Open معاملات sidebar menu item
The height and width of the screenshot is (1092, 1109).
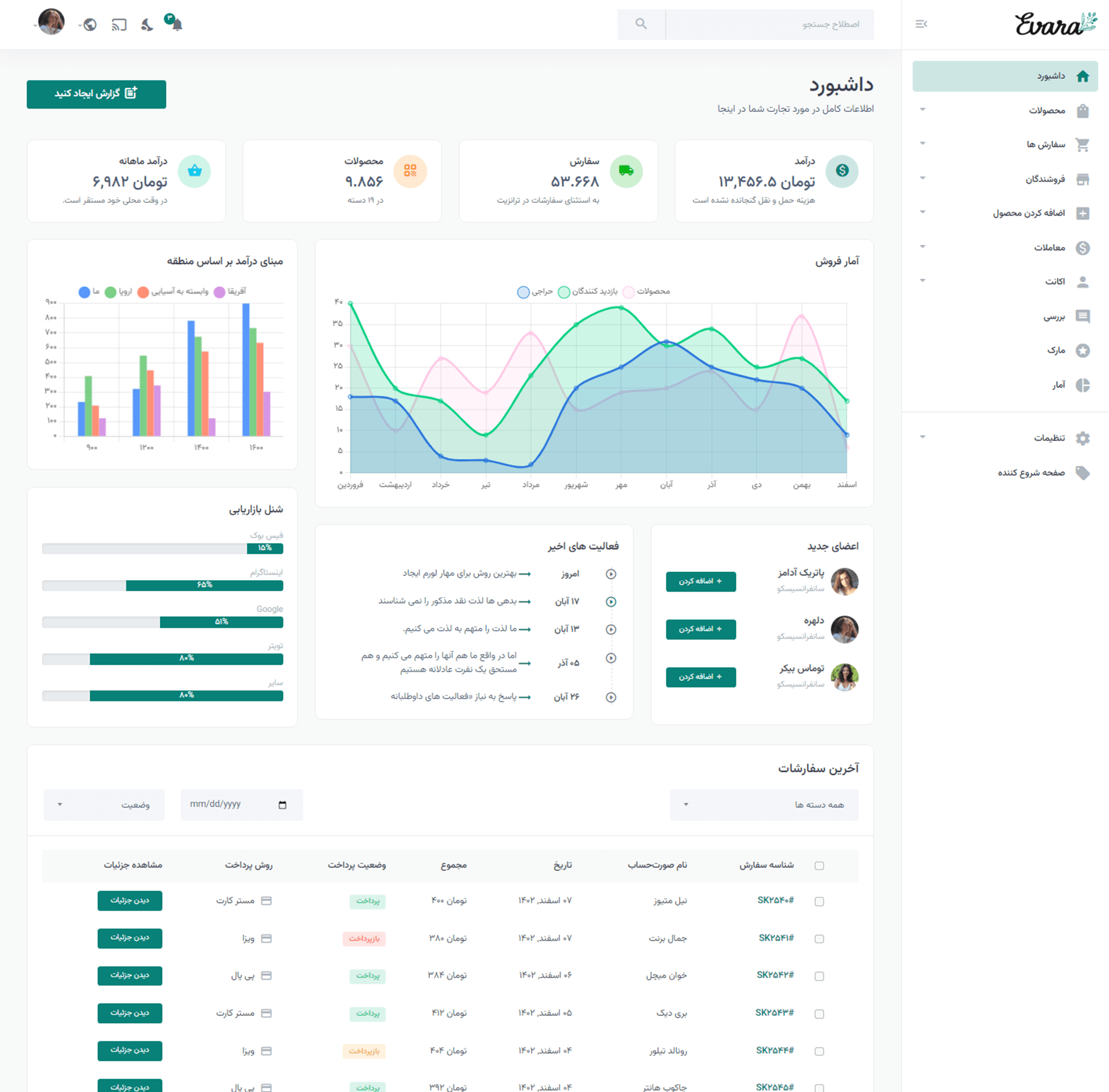point(1005,248)
